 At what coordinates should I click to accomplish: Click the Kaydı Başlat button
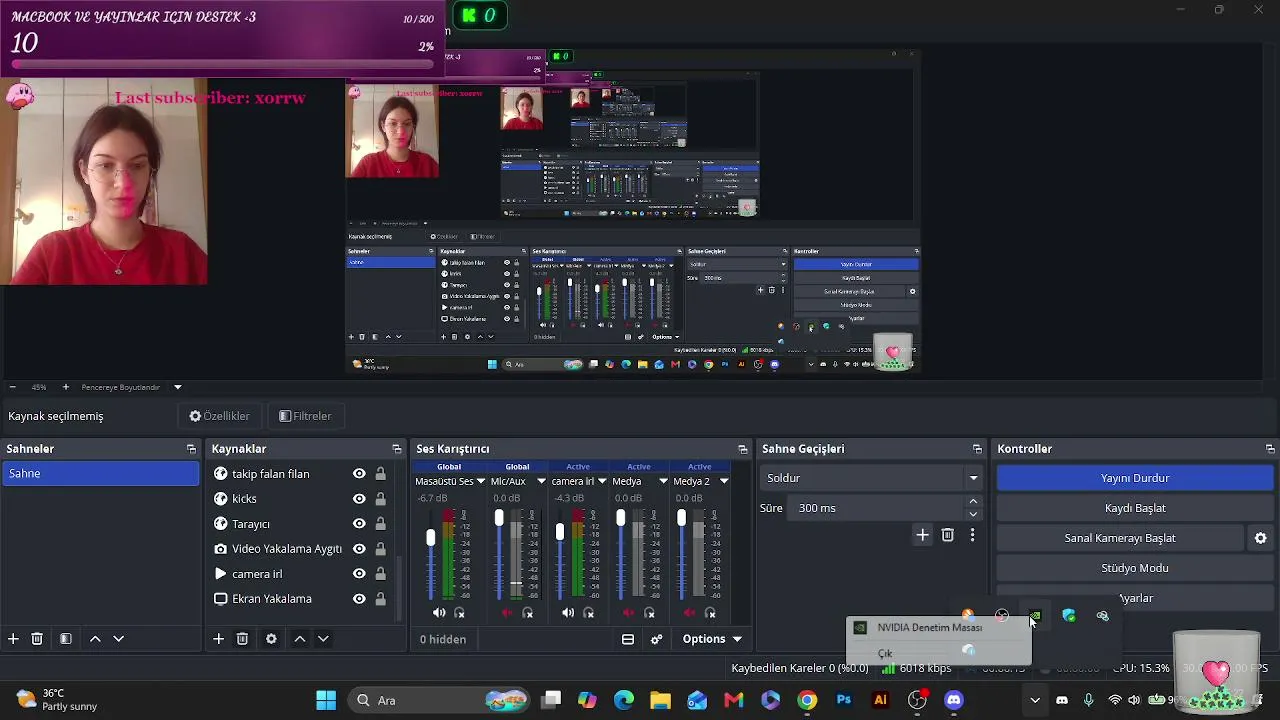1135,508
